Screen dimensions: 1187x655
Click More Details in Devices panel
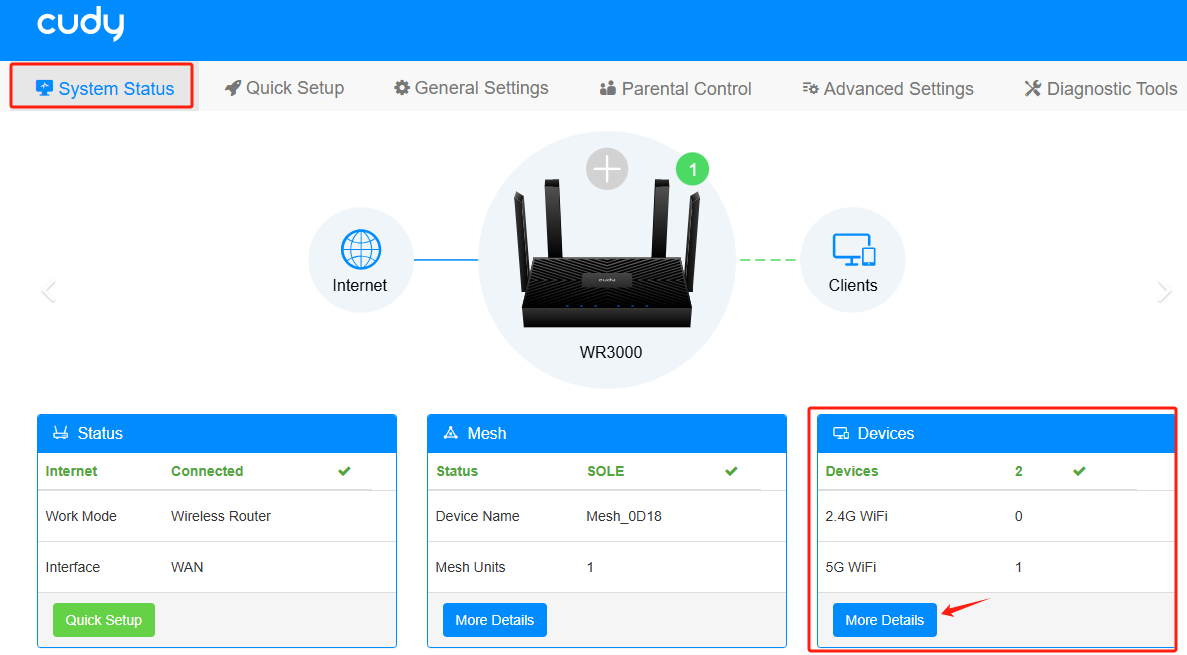(885, 620)
